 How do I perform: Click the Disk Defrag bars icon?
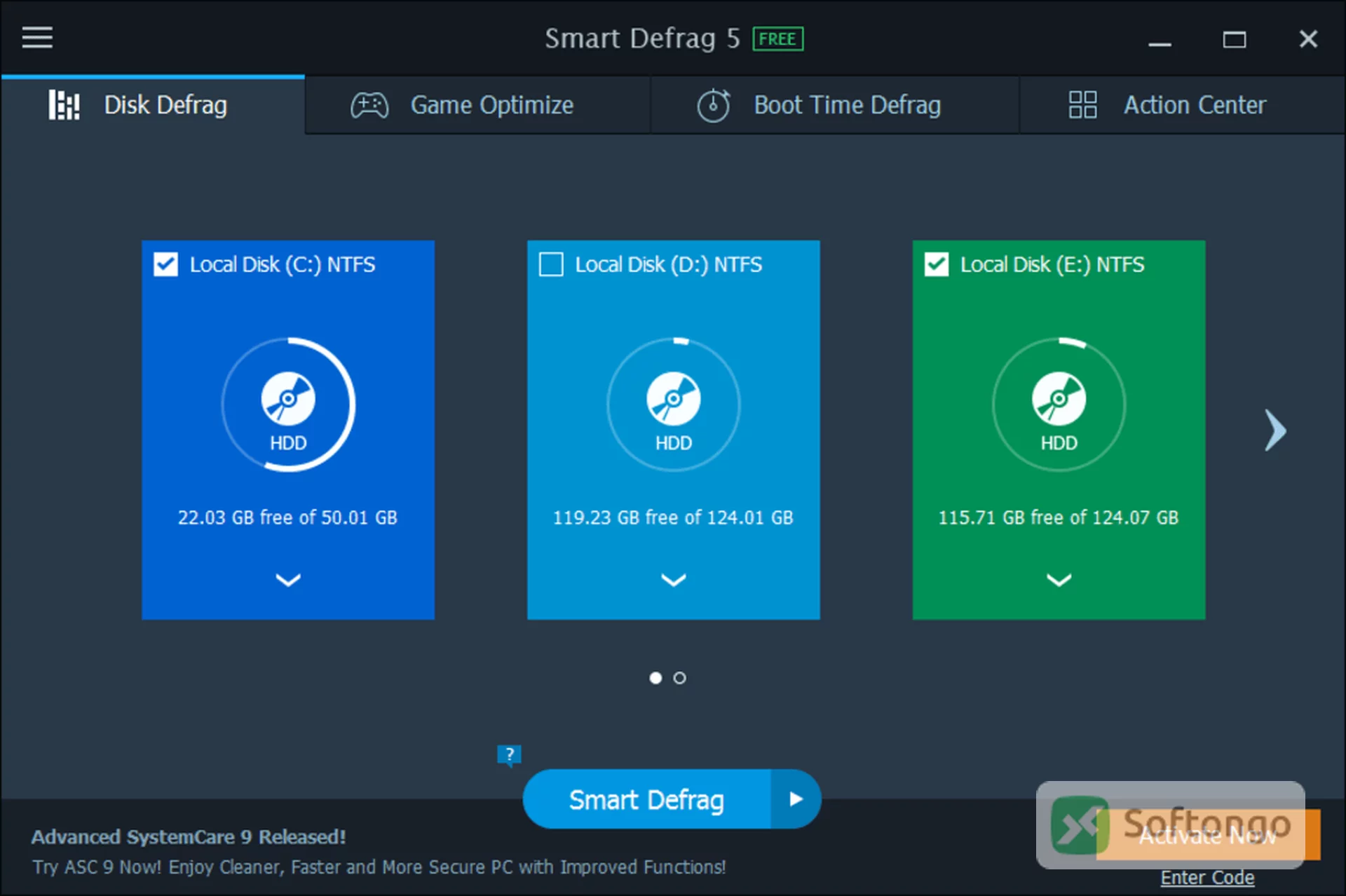coord(64,105)
